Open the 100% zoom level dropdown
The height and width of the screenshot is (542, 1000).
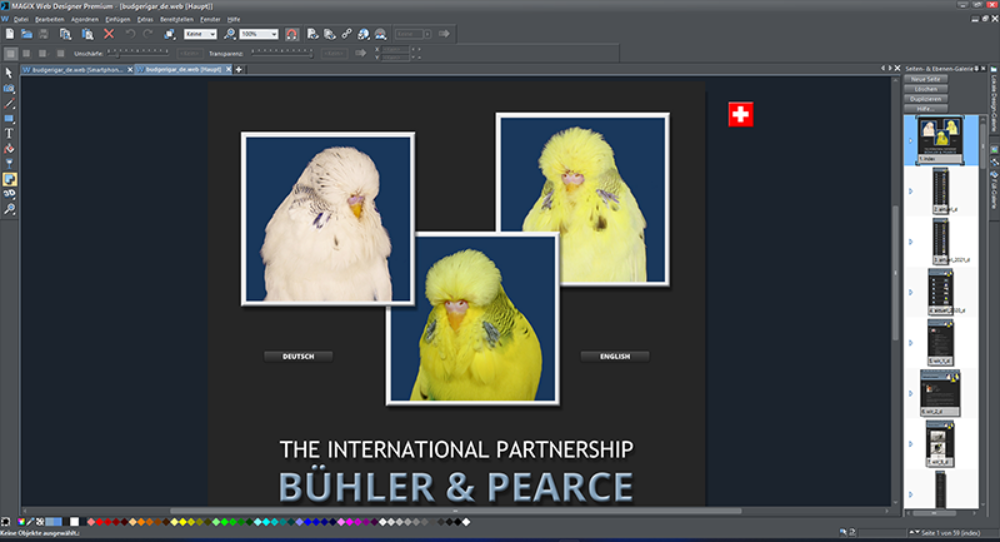tap(259, 34)
